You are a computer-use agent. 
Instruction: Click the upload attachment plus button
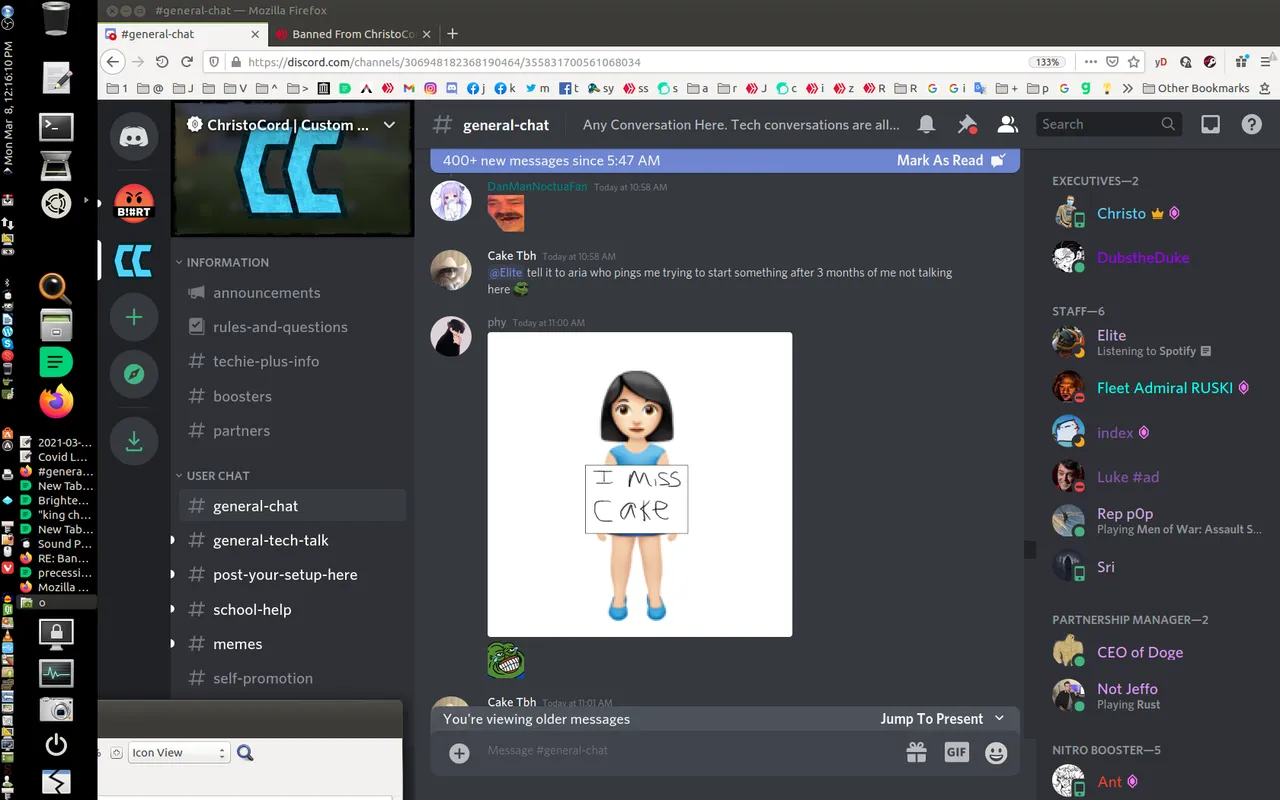click(x=459, y=753)
